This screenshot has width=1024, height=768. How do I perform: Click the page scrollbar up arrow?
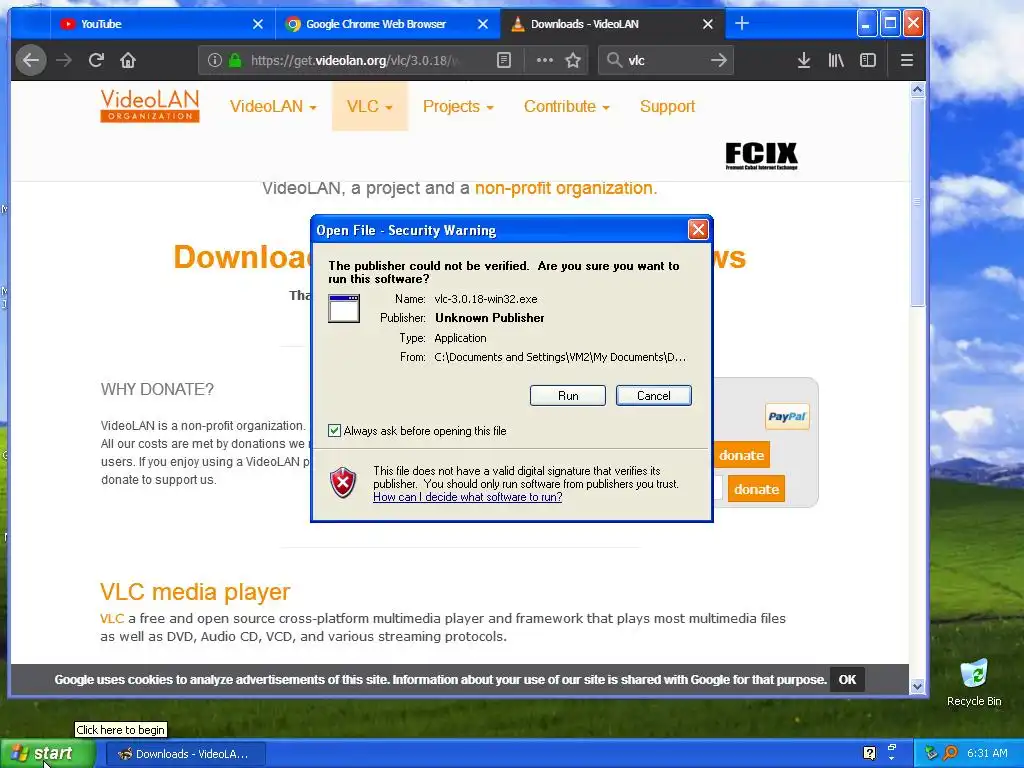coord(918,89)
